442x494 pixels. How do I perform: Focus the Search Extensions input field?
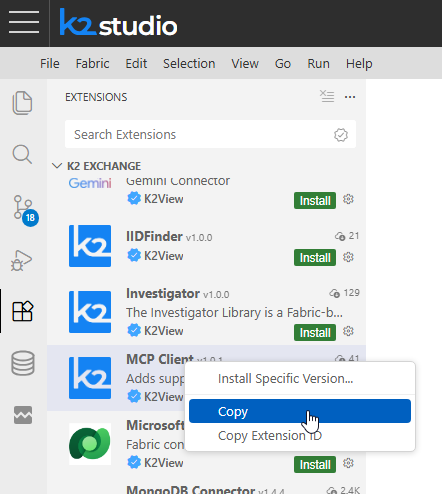[210, 134]
